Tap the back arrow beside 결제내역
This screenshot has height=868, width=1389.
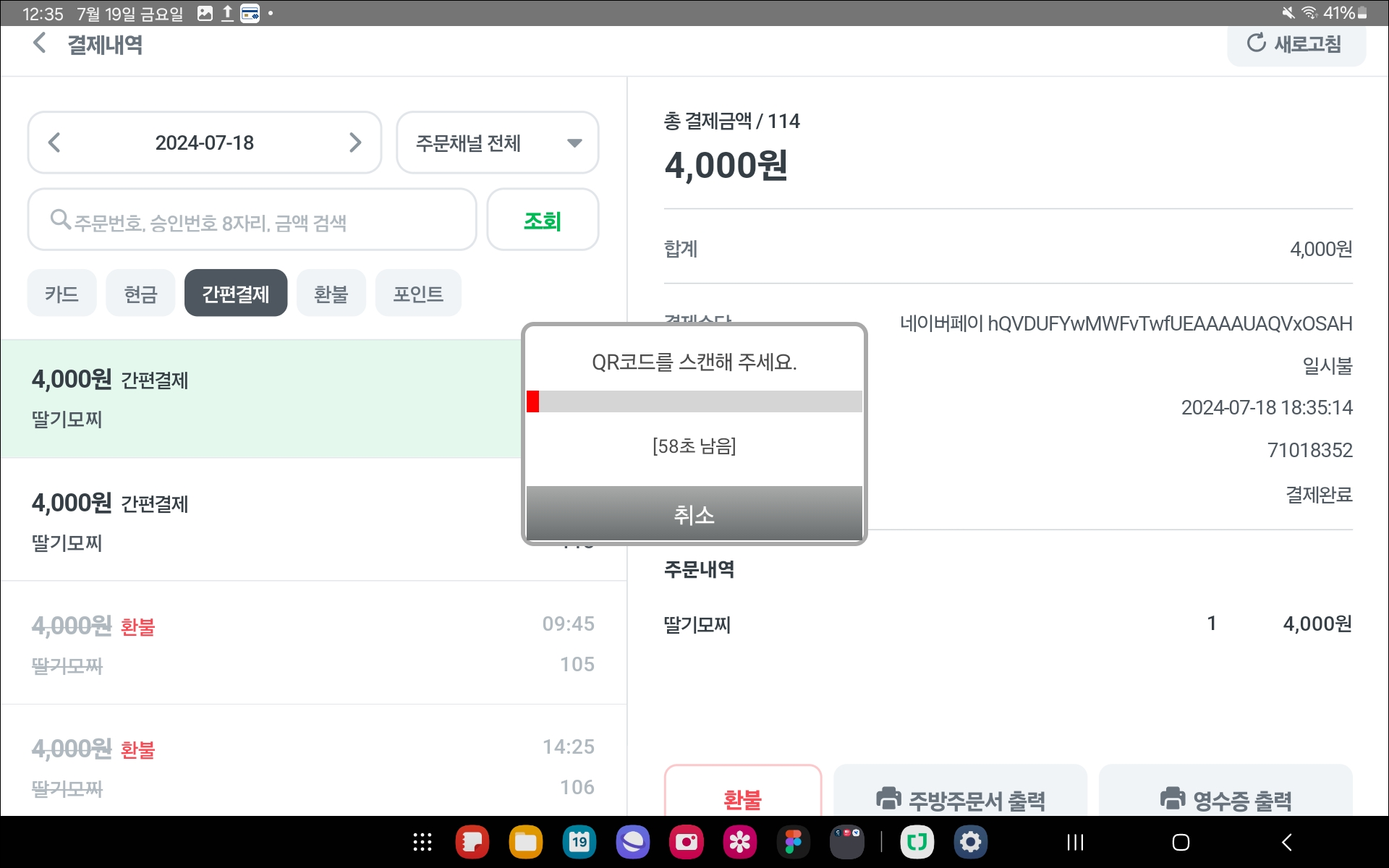point(40,43)
